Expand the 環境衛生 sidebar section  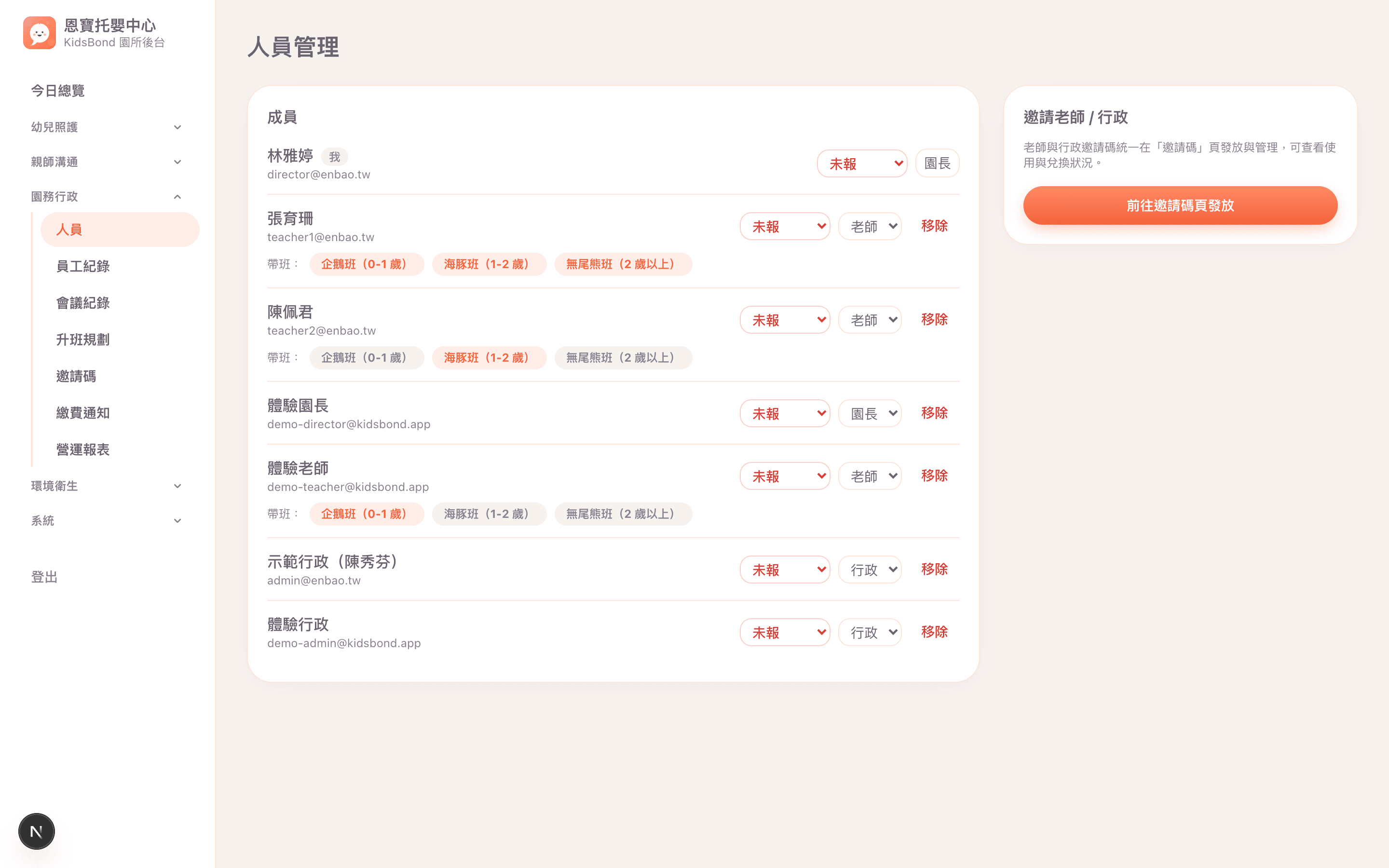(x=107, y=486)
